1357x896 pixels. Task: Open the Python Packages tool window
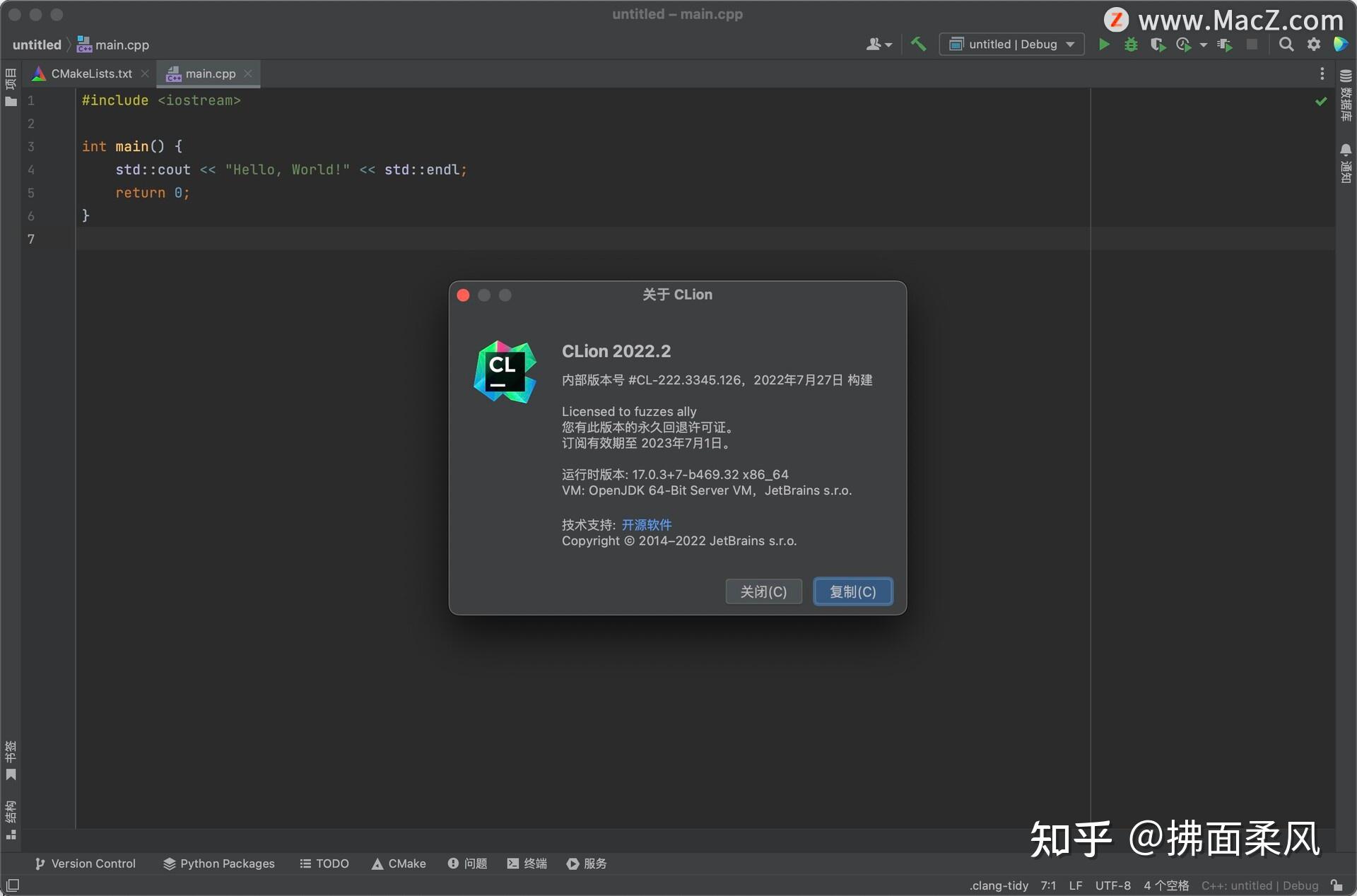pyautogui.click(x=218, y=863)
